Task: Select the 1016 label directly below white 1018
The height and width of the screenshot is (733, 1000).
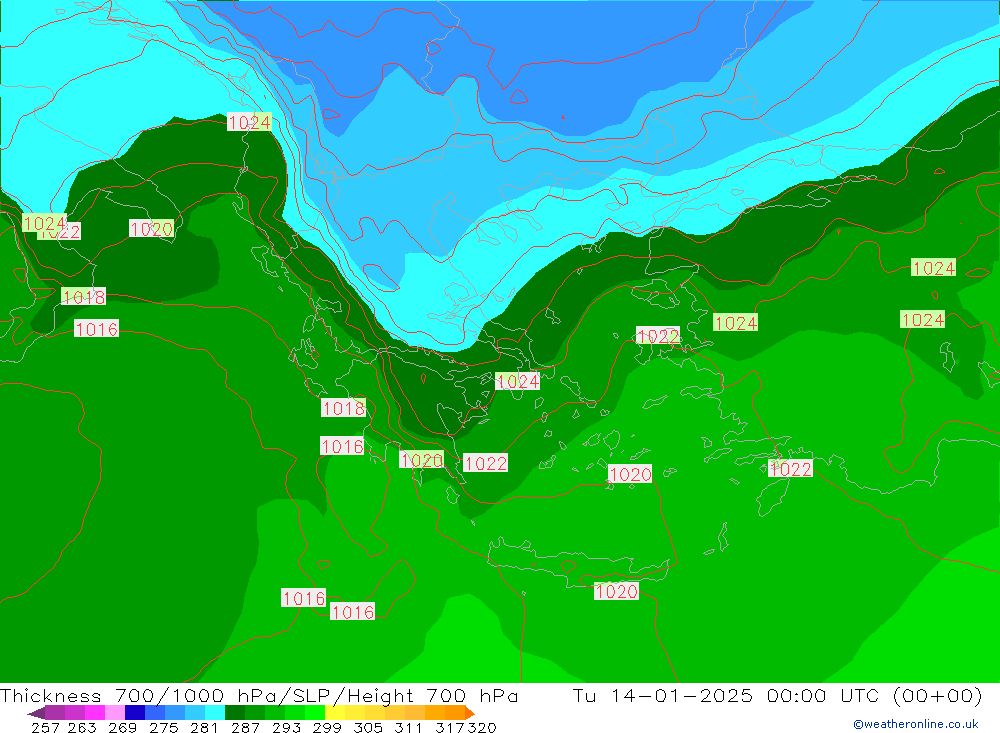Action: (x=342, y=446)
